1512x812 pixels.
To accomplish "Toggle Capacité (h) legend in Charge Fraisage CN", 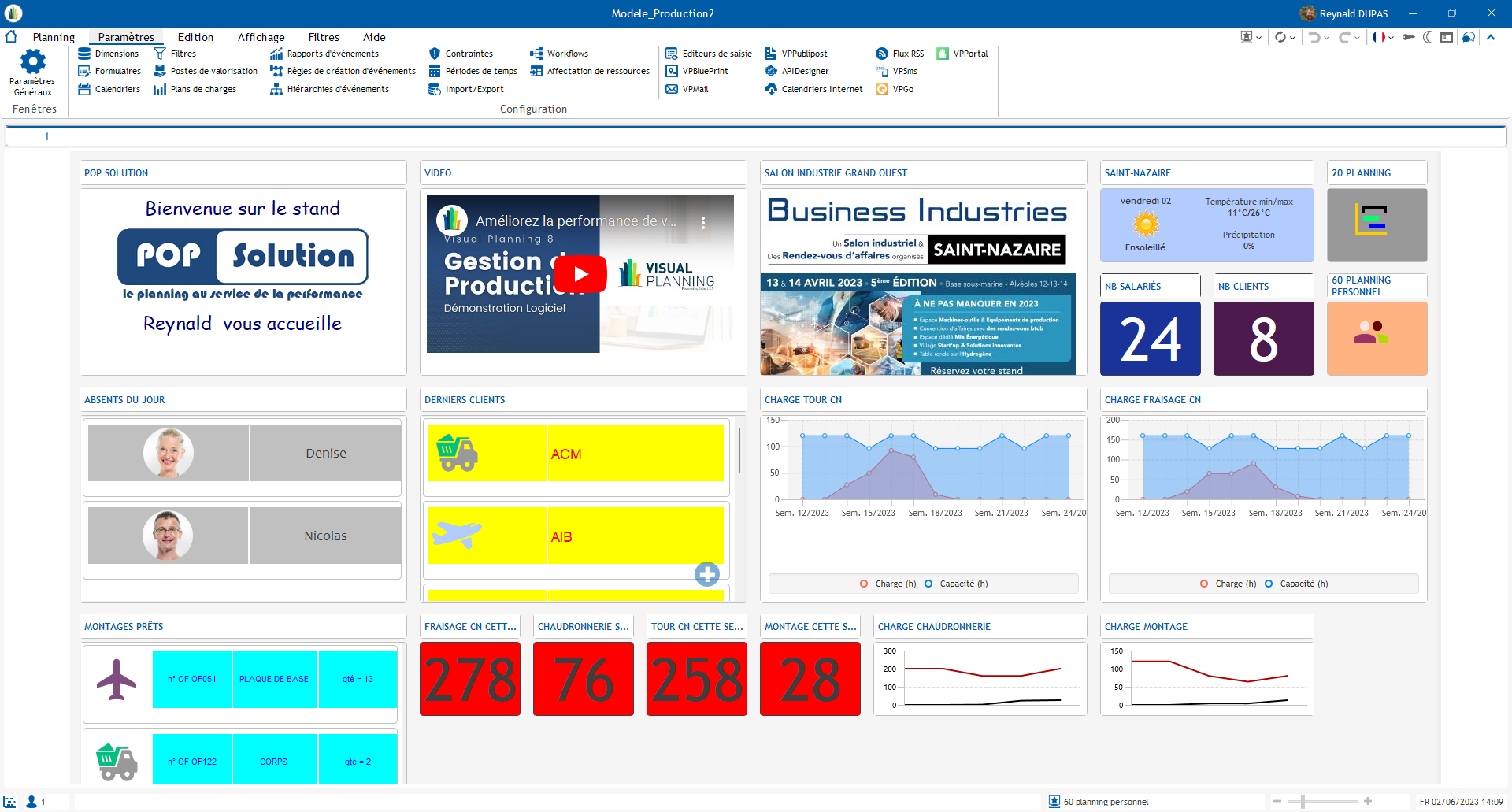I will [1296, 584].
